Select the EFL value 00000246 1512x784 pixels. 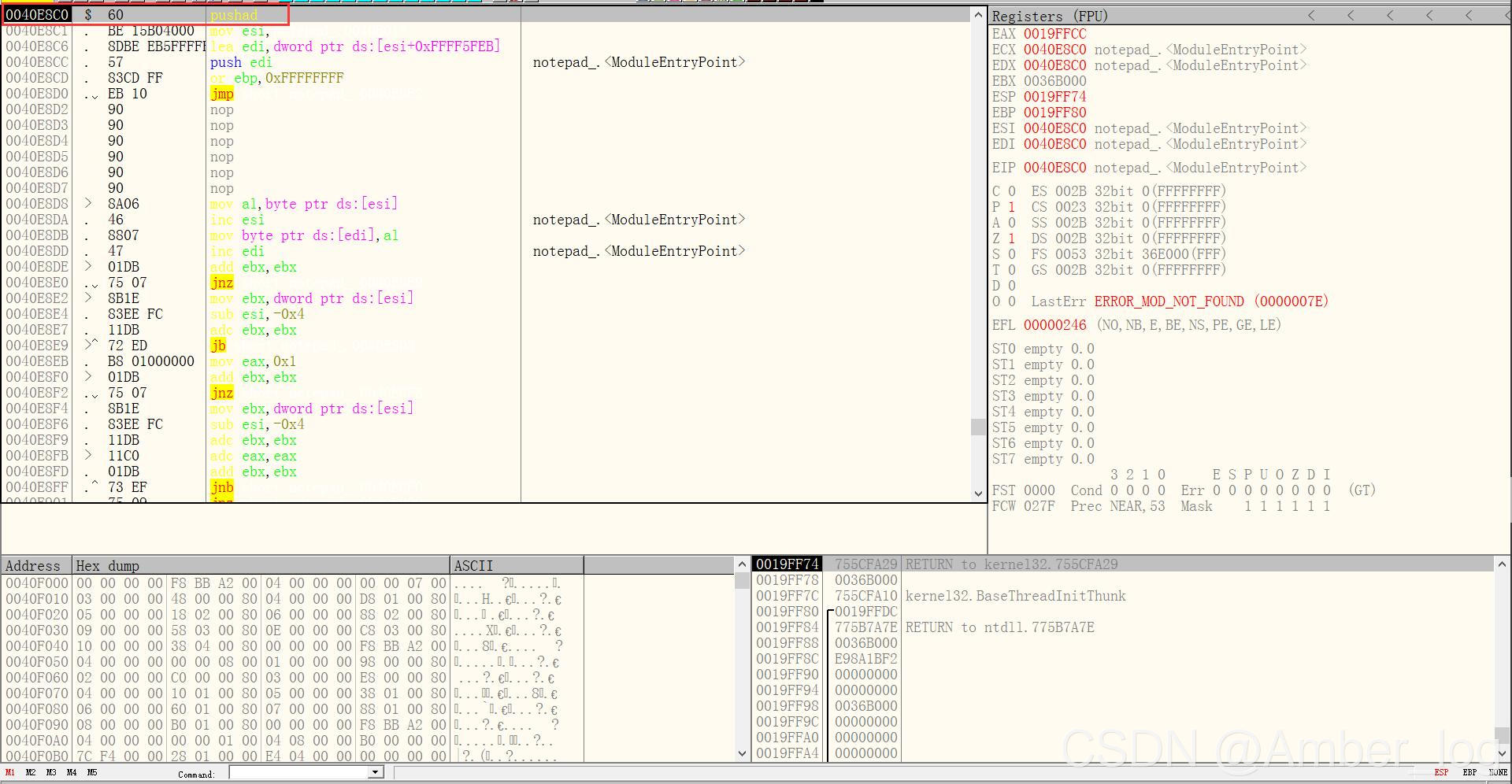pyautogui.click(x=1054, y=325)
